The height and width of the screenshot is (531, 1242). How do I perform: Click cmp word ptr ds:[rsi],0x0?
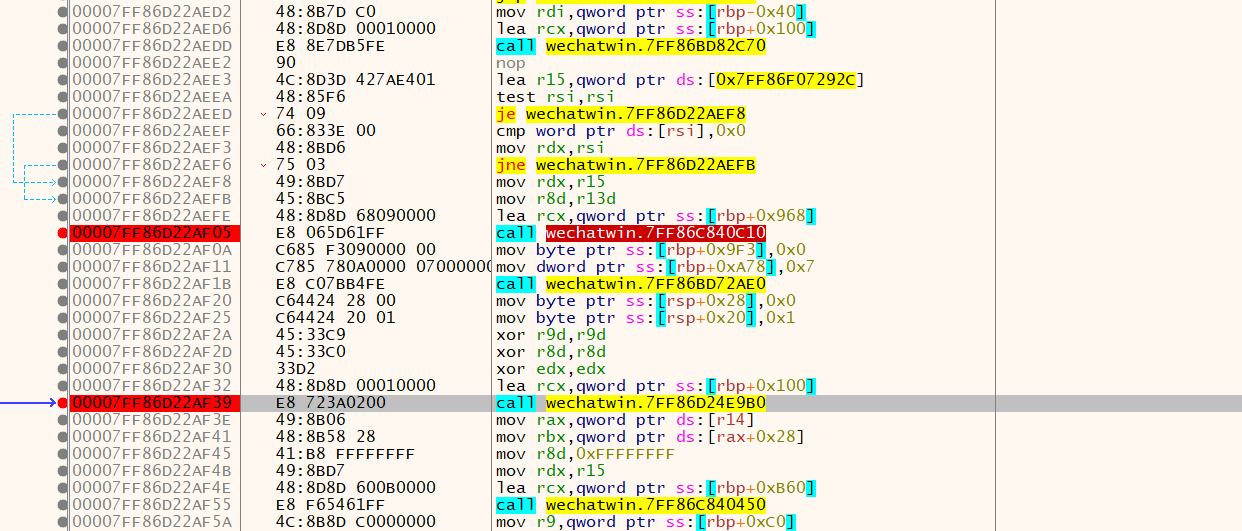pos(635,131)
